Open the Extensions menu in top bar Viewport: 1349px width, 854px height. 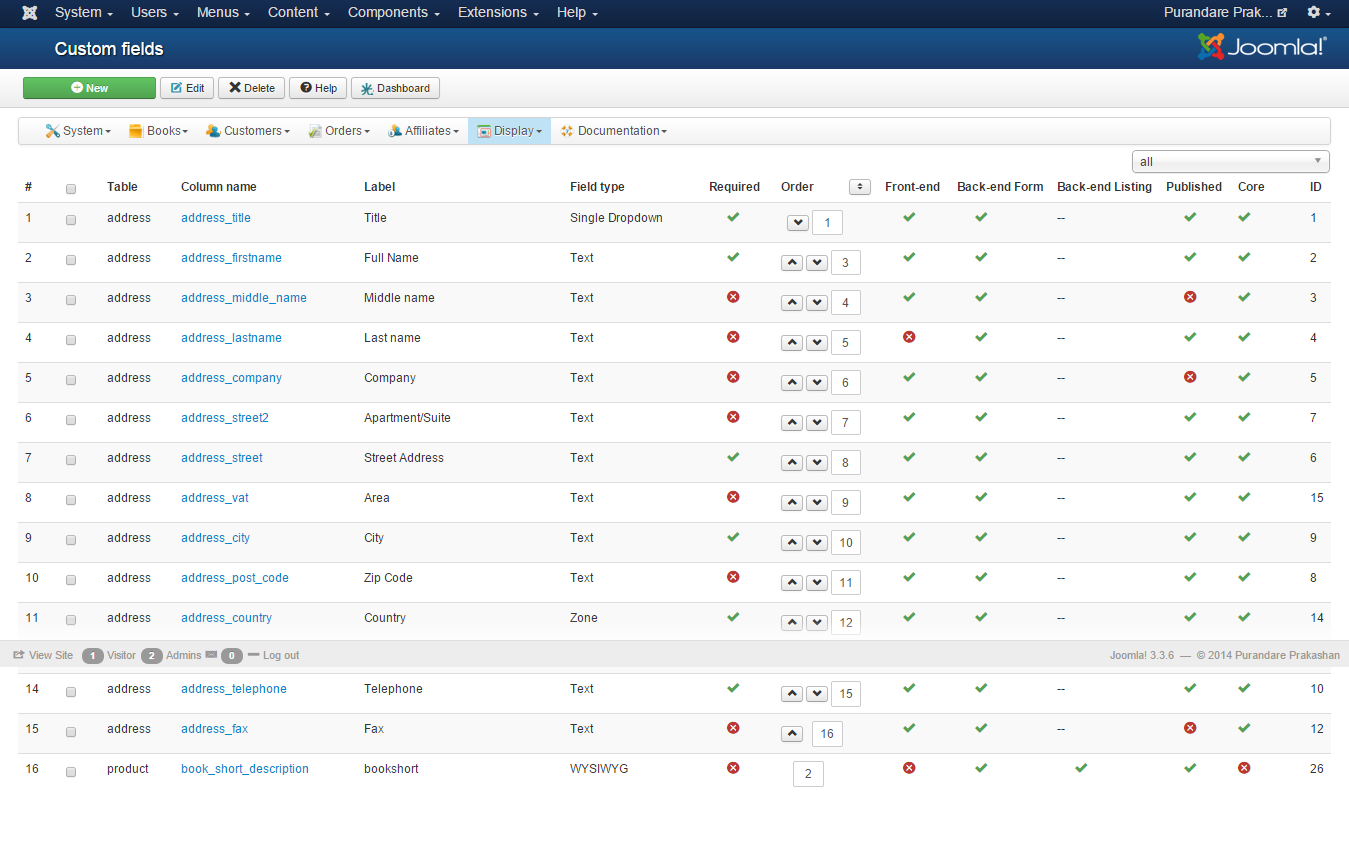[x=498, y=13]
